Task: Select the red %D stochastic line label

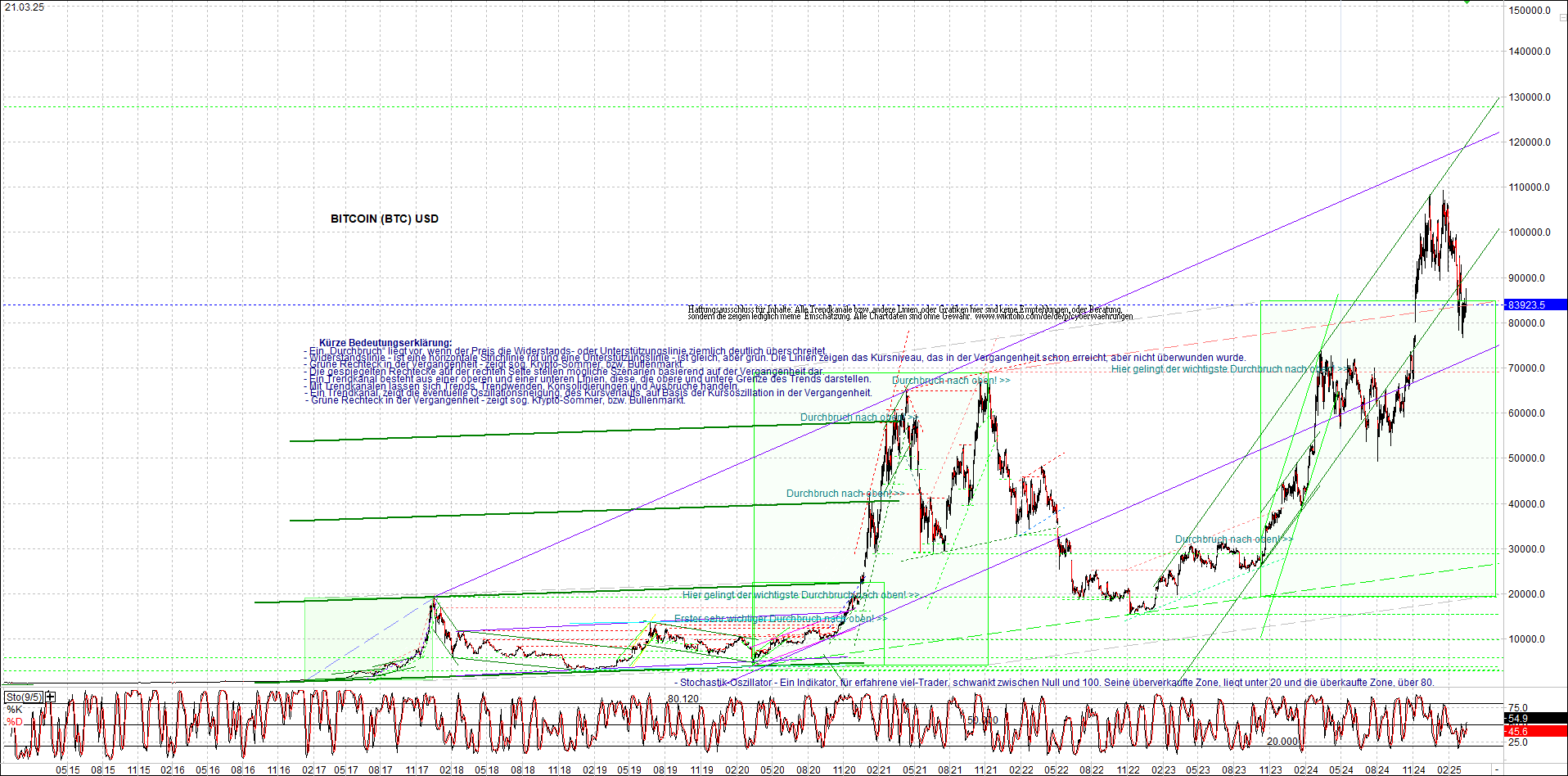Action: [x=14, y=722]
